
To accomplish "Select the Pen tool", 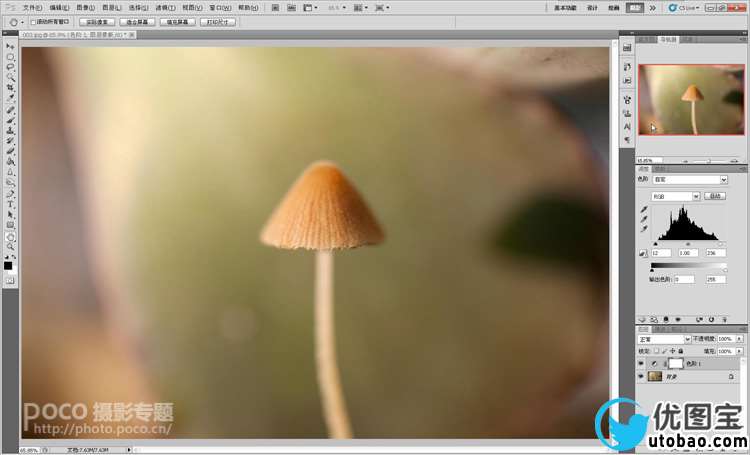I will 10,194.
